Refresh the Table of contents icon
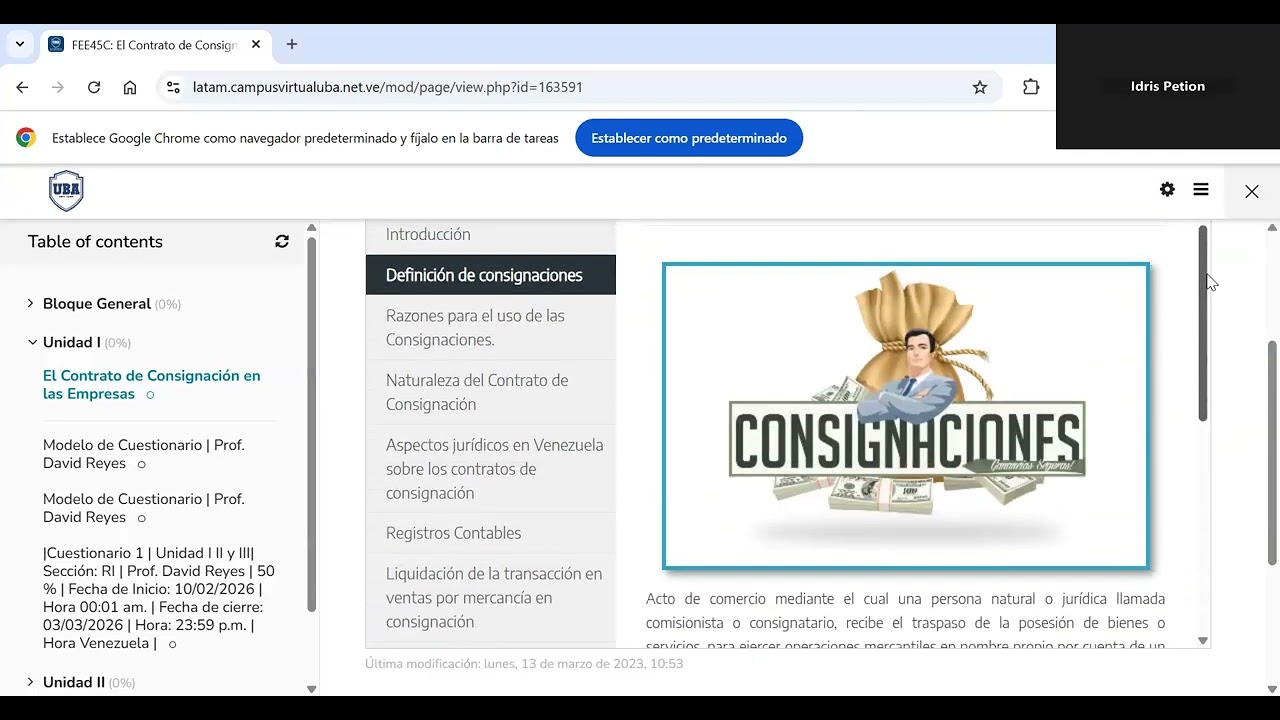Viewport: 1280px width, 720px height. tap(282, 241)
